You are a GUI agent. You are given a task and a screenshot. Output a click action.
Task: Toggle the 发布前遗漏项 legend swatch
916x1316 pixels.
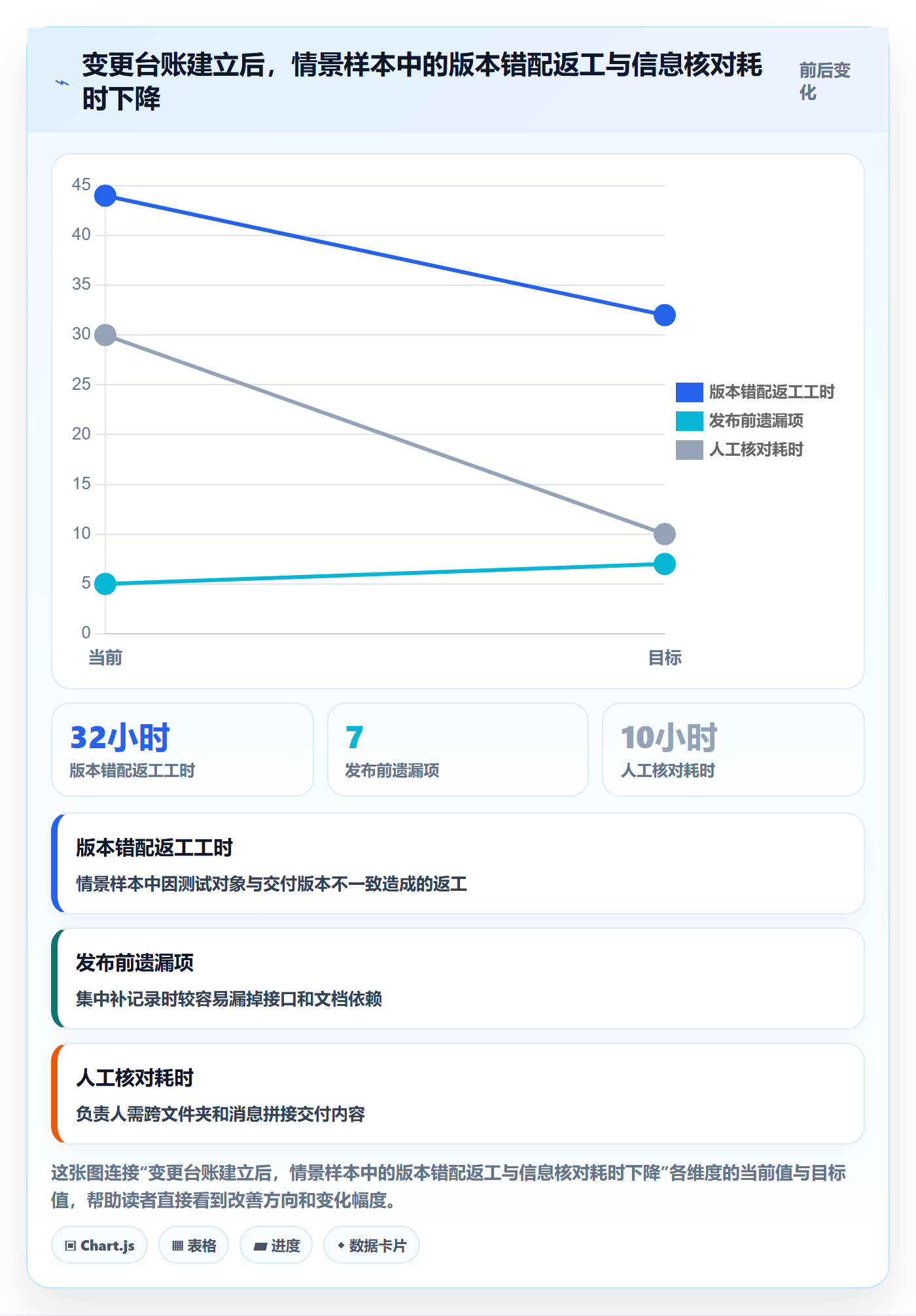(689, 421)
